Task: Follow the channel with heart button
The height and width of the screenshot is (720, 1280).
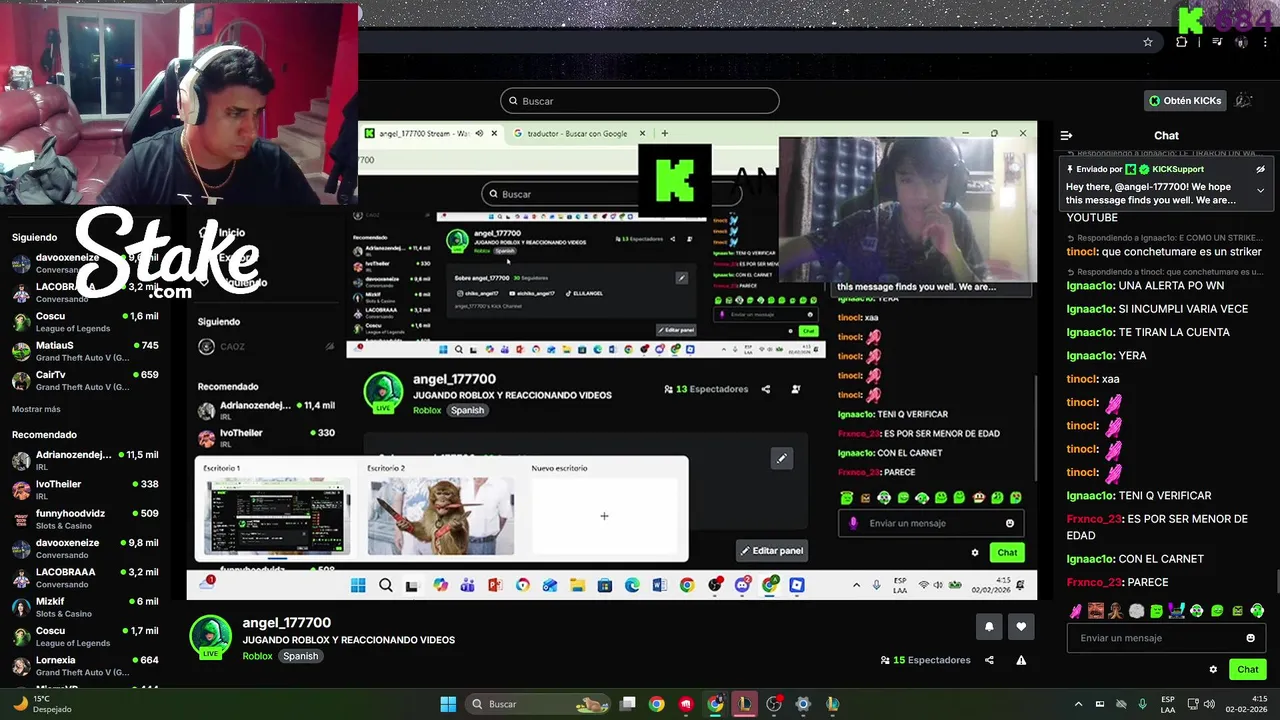Action: click(1021, 626)
